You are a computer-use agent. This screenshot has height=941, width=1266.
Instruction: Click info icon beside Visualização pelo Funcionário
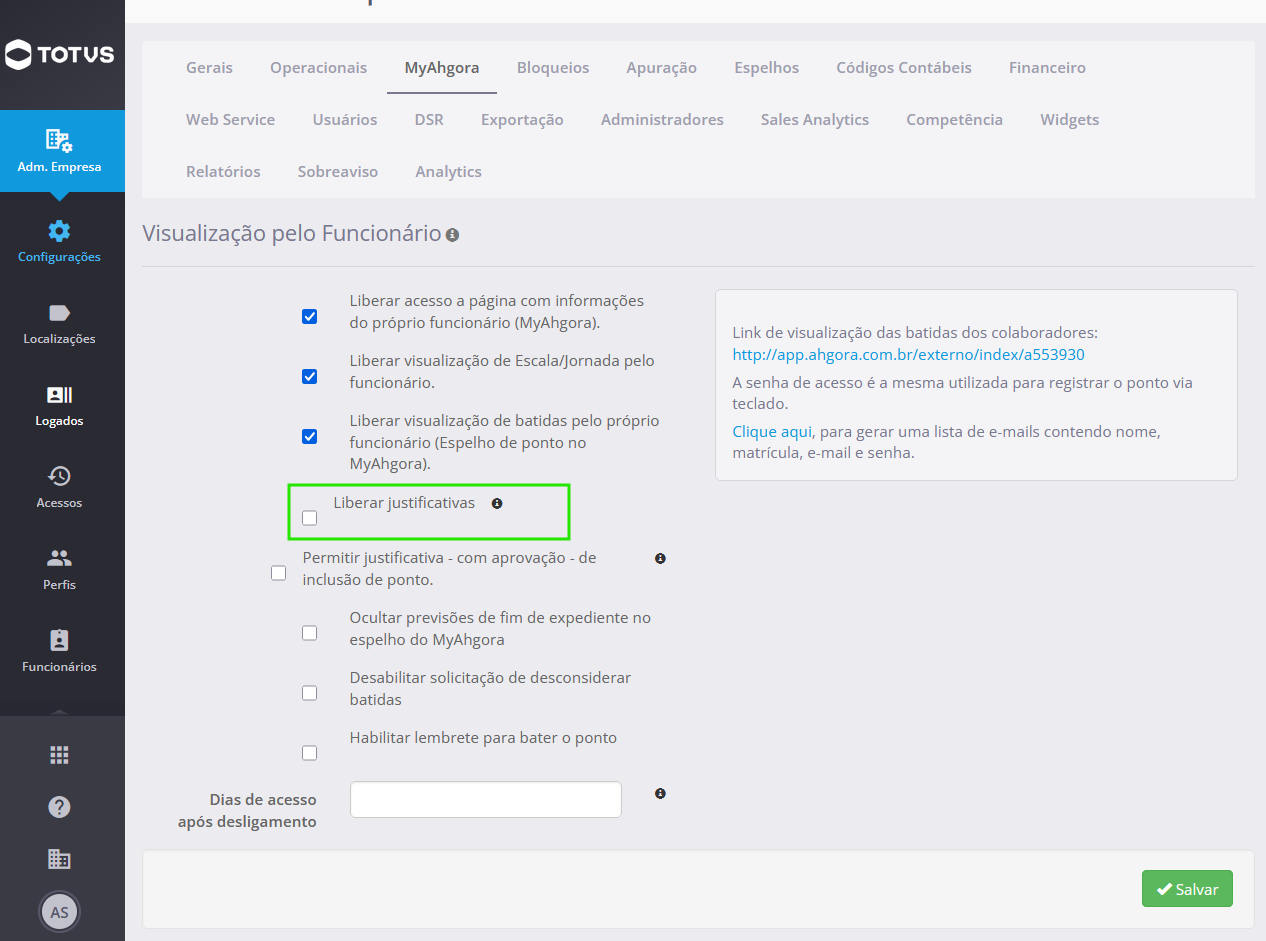pos(452,235)
